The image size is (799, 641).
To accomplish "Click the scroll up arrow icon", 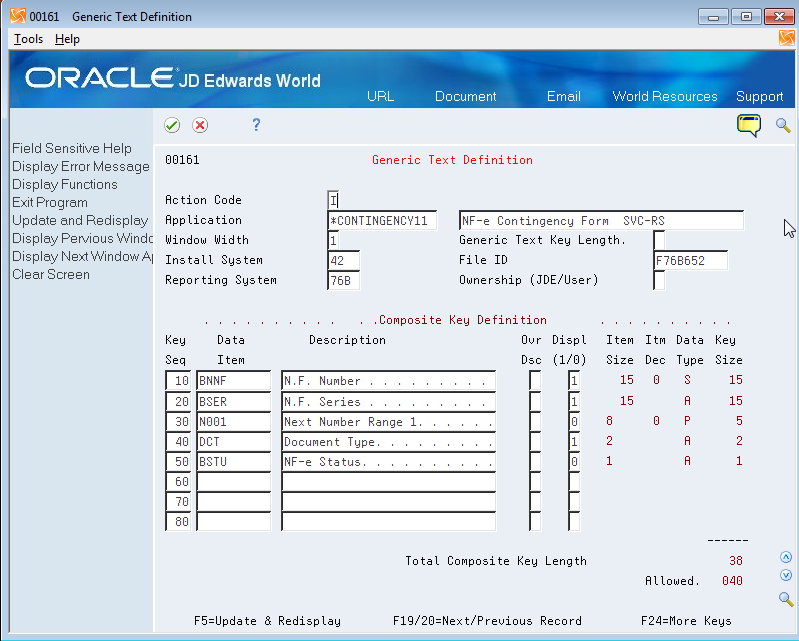I will coord(786,557).
